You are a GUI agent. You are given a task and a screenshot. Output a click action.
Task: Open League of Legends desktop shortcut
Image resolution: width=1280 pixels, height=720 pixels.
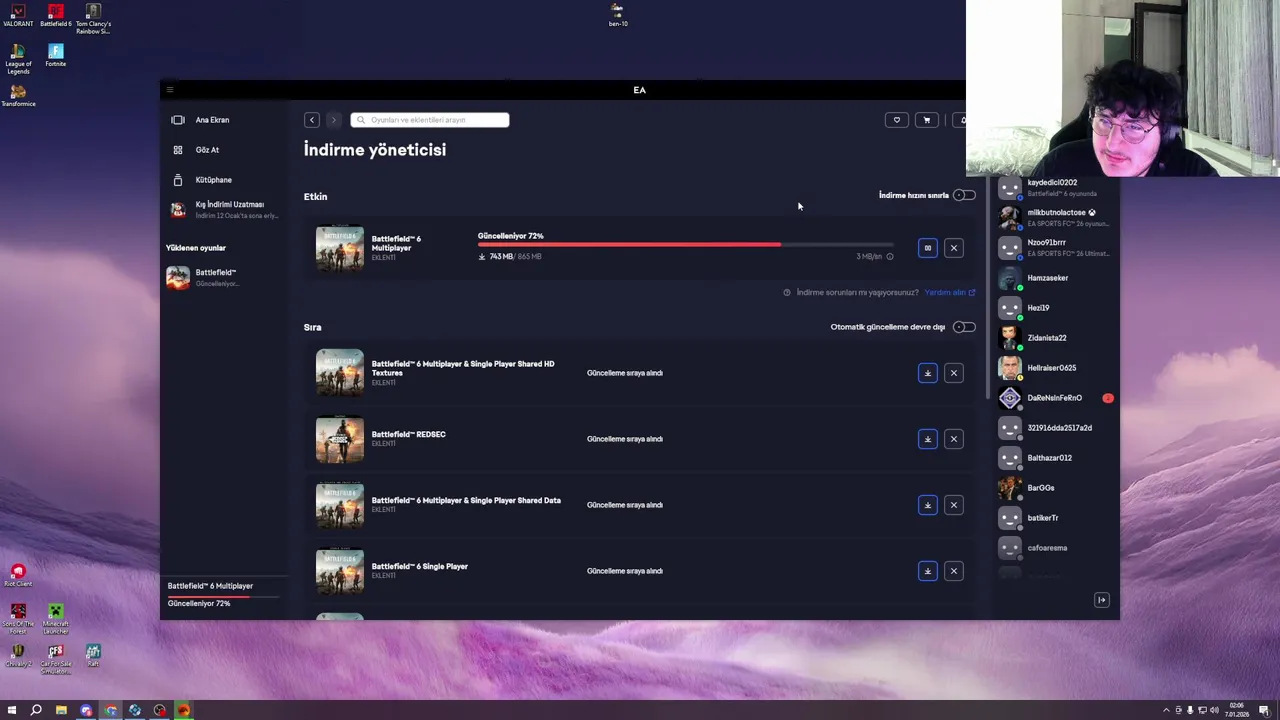click(x=18, y=59)
